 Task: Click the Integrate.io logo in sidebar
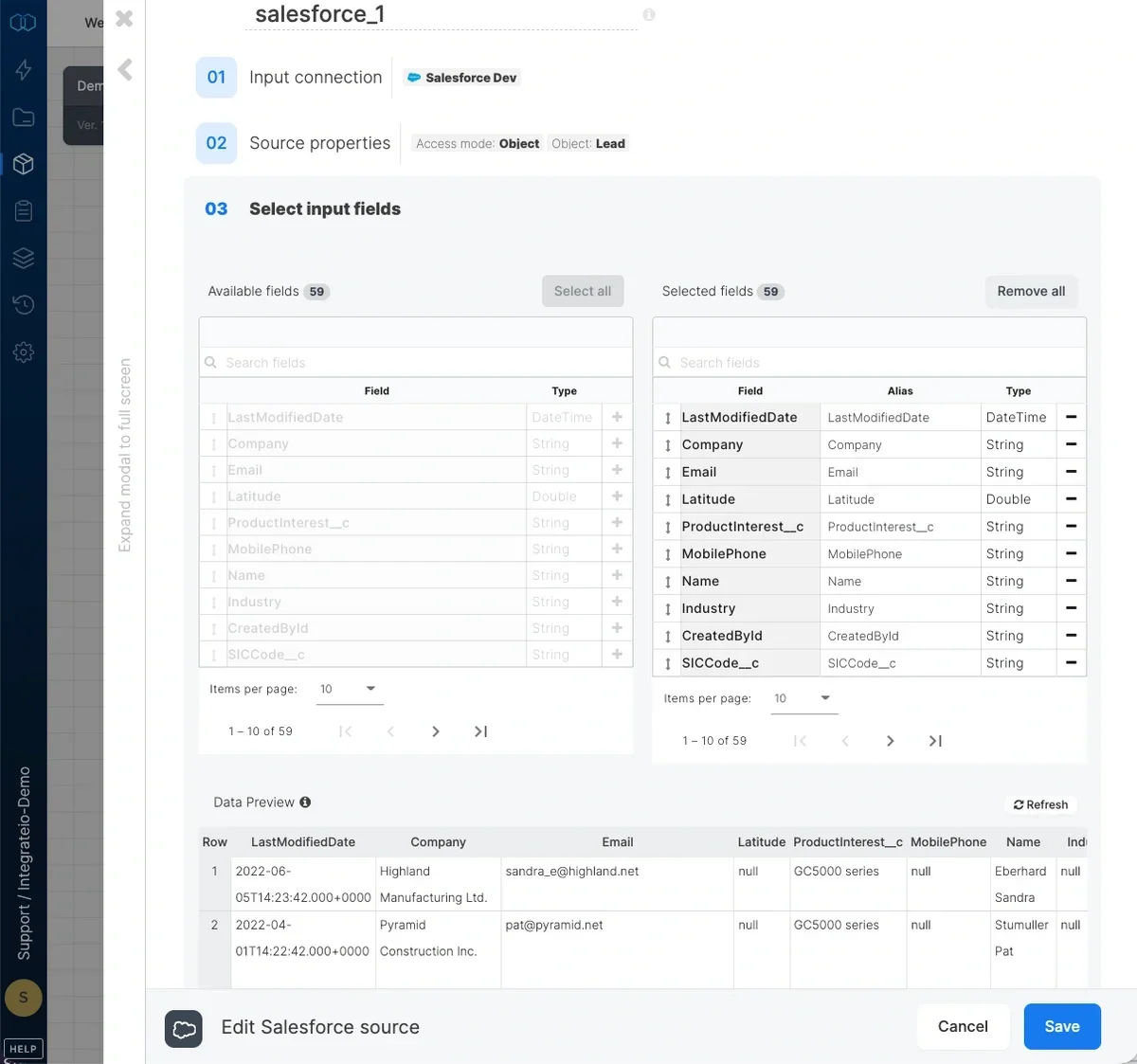[23, 22]
